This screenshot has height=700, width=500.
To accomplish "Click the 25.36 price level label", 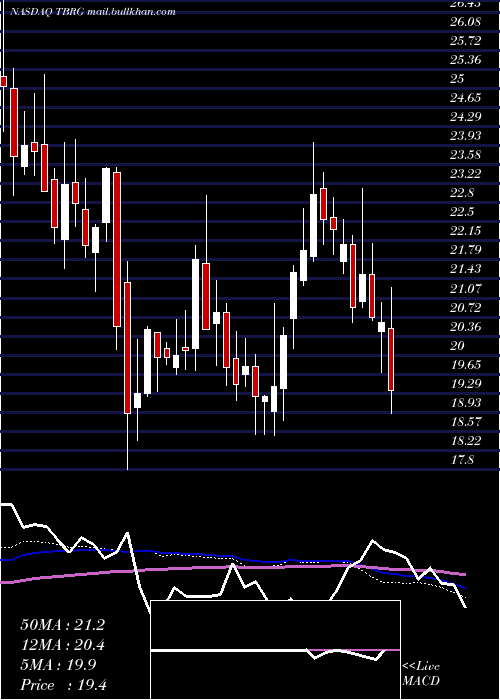I will pos(466,60).
